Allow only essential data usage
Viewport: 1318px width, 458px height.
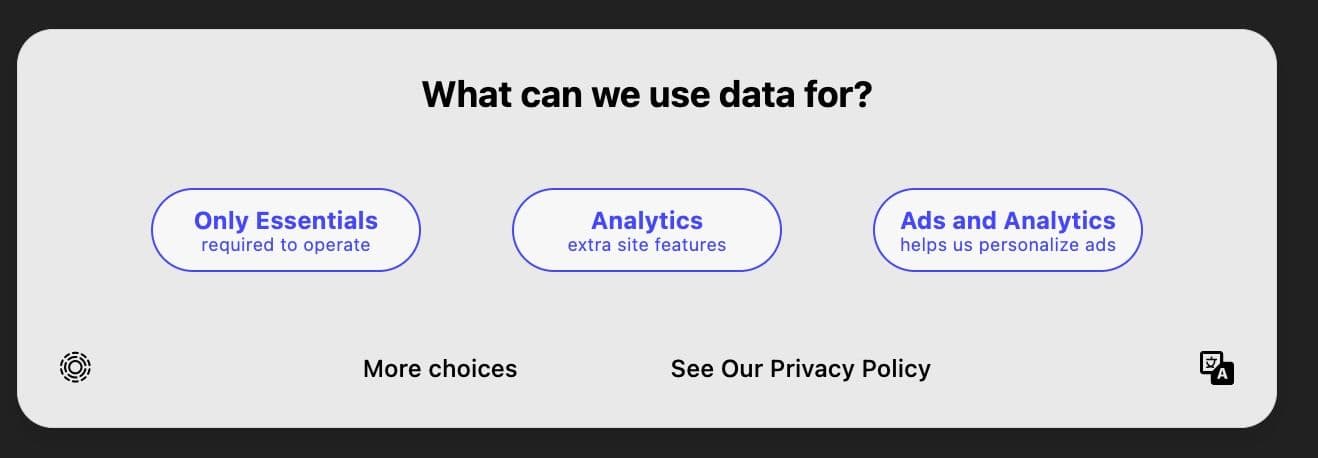(x=286, y=230)
